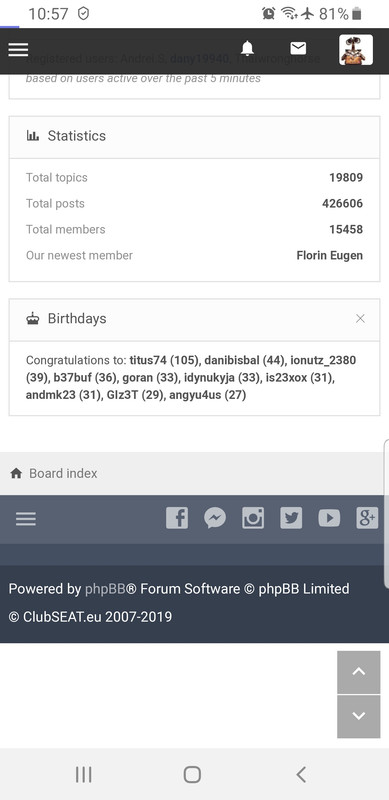
Task: Open the Instagram icon in footer
Action: 253,518
